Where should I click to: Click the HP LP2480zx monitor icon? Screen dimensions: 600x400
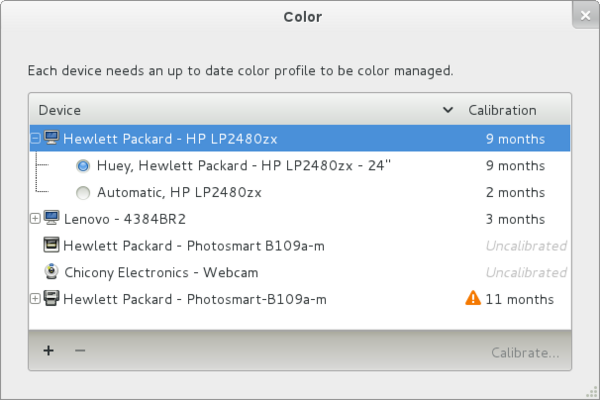point(52,138)
